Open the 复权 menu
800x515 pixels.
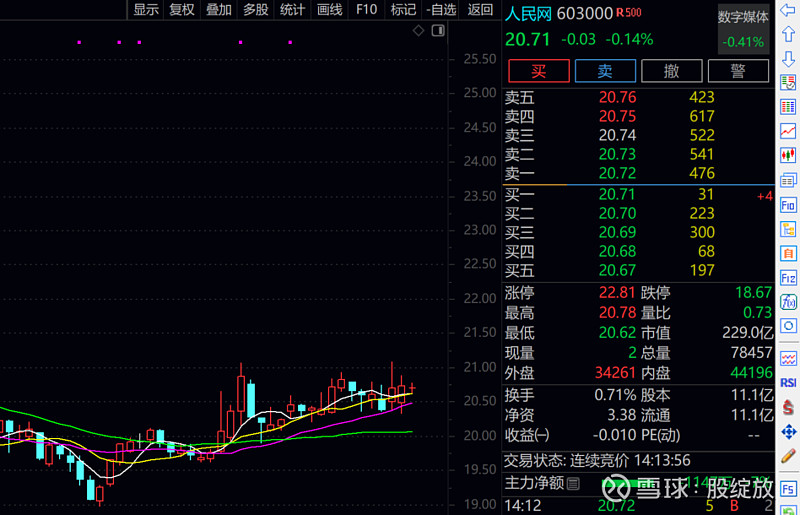tap(182, 10)
